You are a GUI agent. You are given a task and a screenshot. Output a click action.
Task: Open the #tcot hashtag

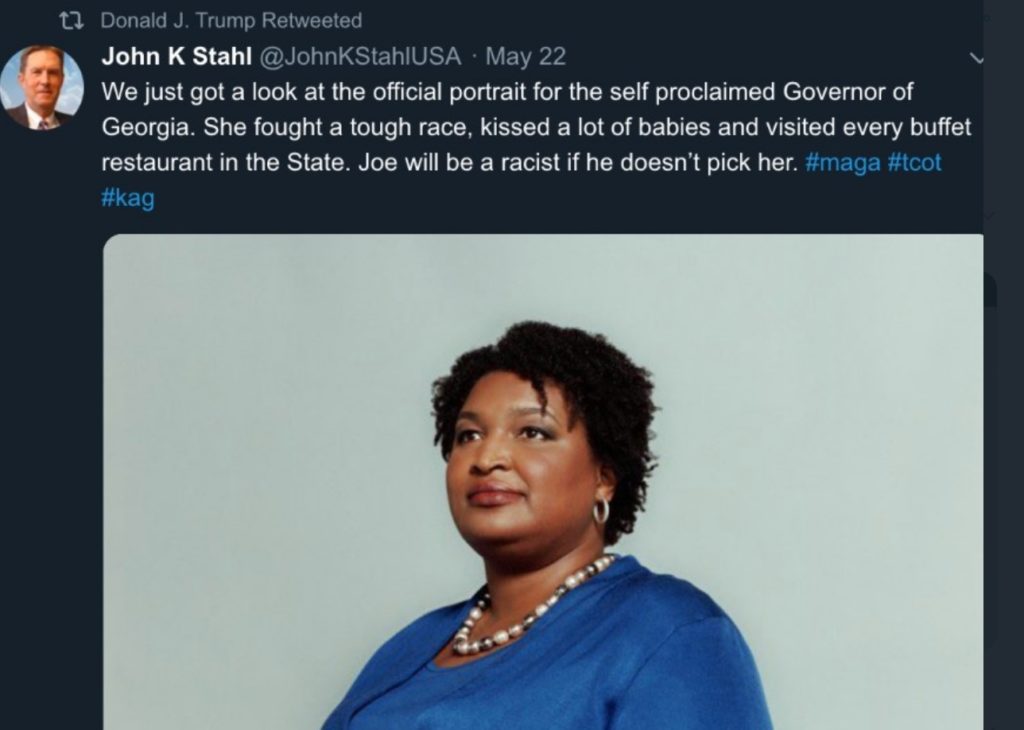pos(915,162)
